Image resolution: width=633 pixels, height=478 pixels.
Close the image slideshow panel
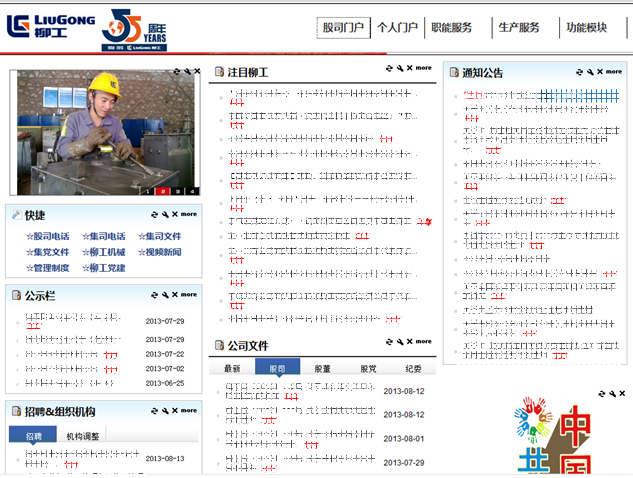pos(197,71)
